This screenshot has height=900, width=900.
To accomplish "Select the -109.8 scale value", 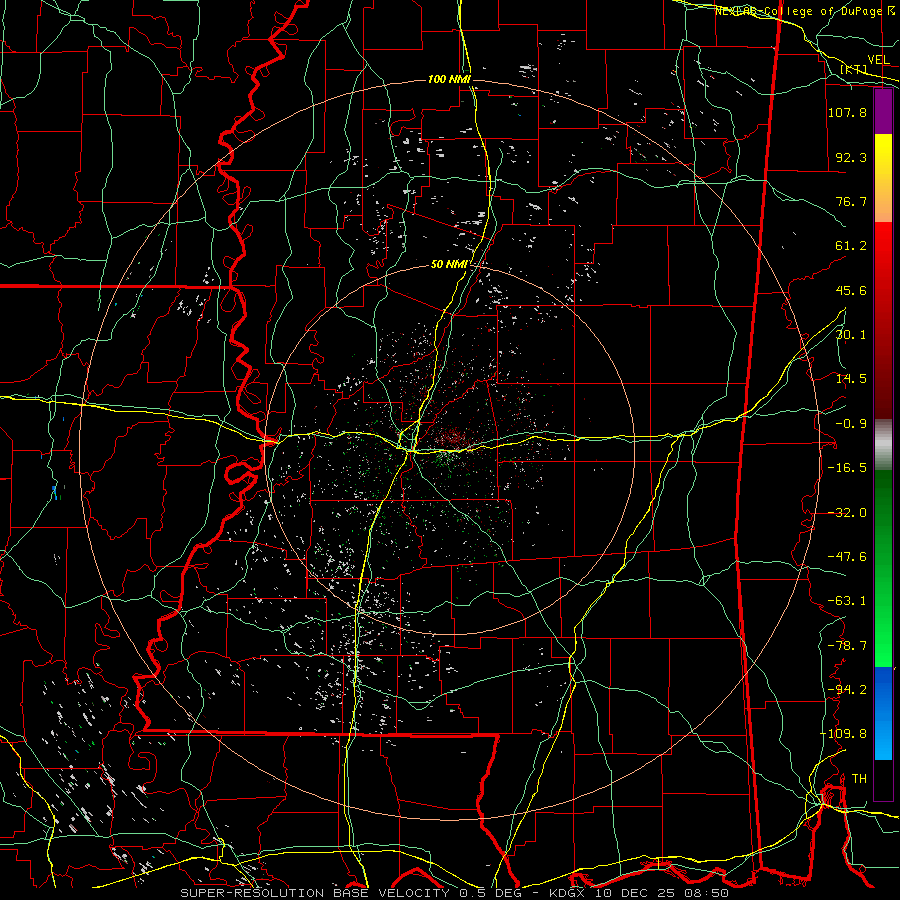I will (843, 734).
